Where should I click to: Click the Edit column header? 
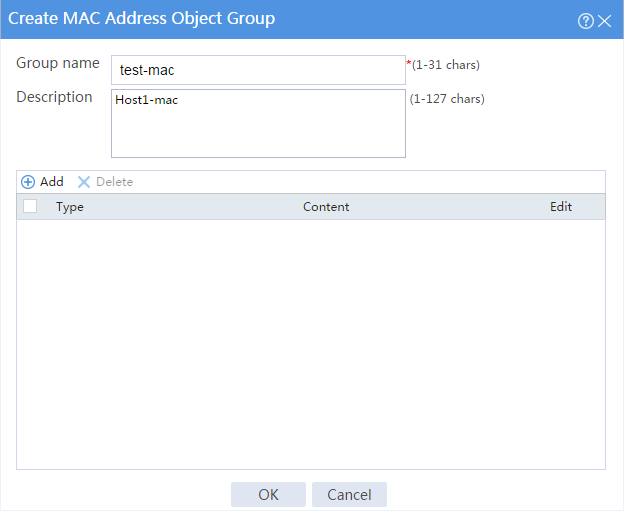point(561,207)
